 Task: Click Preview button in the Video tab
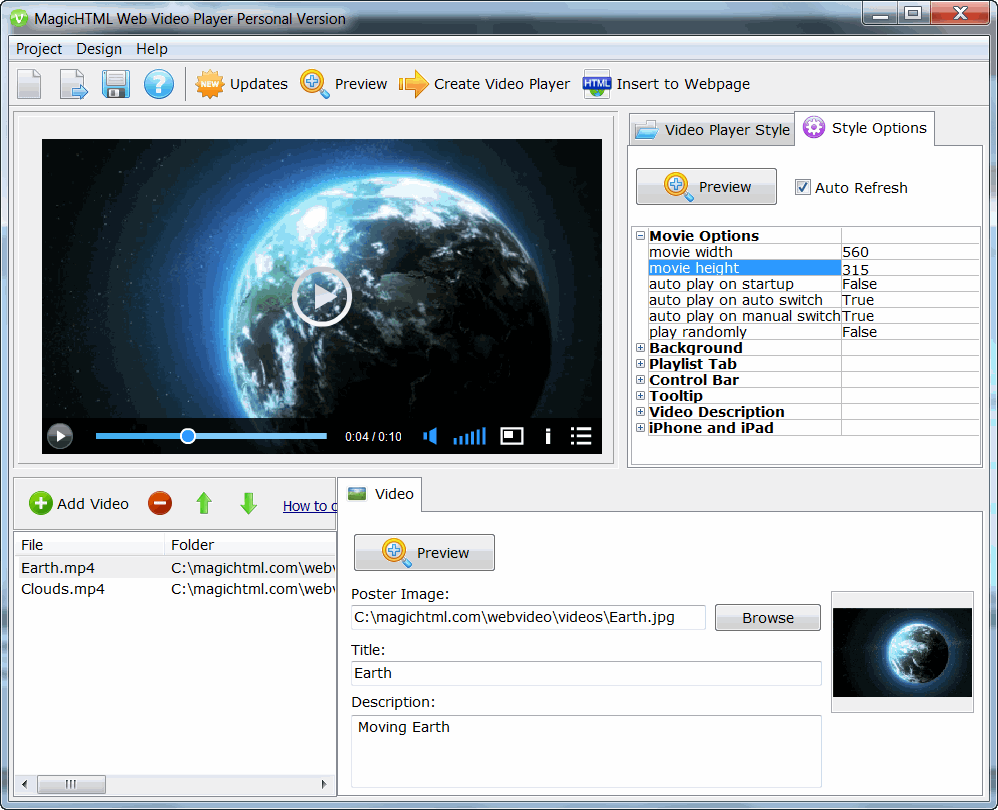[425, 552]
